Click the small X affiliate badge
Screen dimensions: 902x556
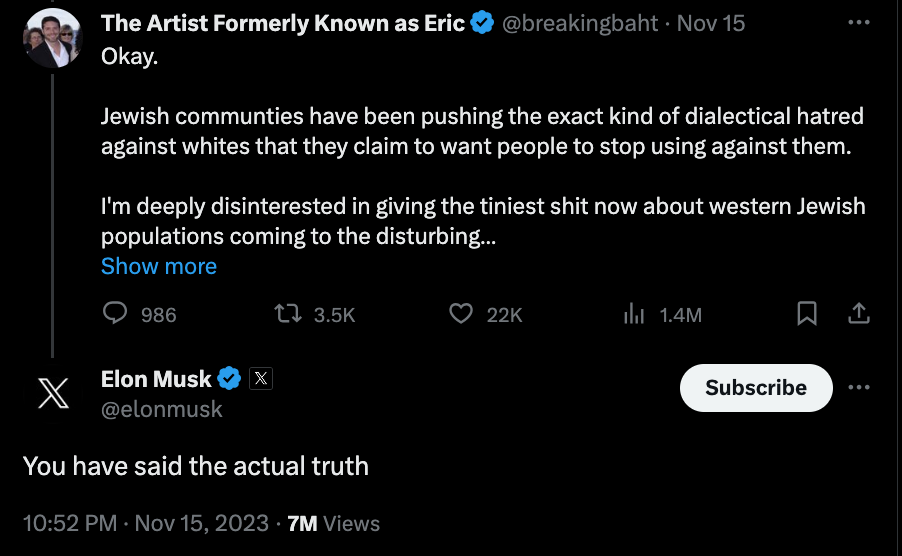260,379
